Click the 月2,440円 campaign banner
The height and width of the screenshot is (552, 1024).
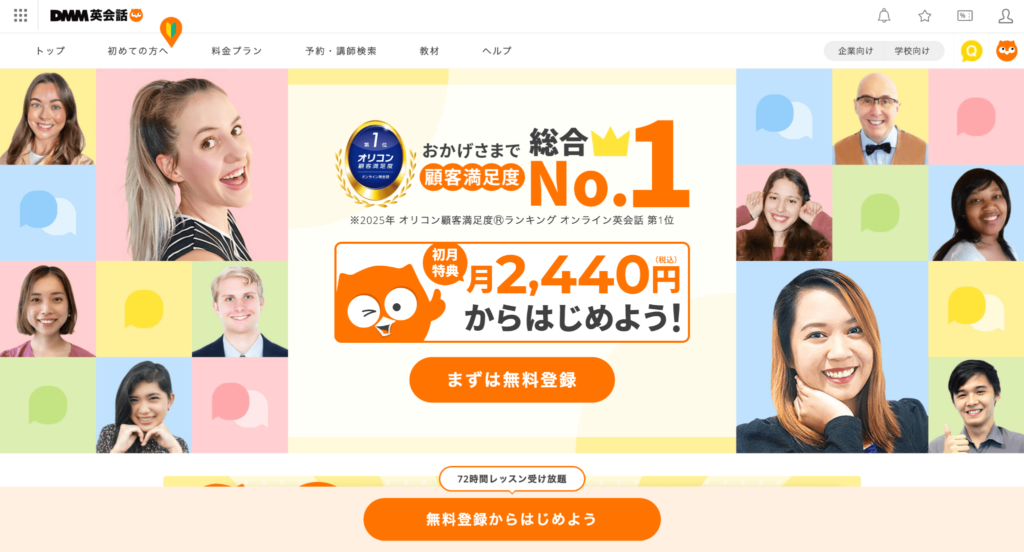pyautogui.click(x=512, y=292)
